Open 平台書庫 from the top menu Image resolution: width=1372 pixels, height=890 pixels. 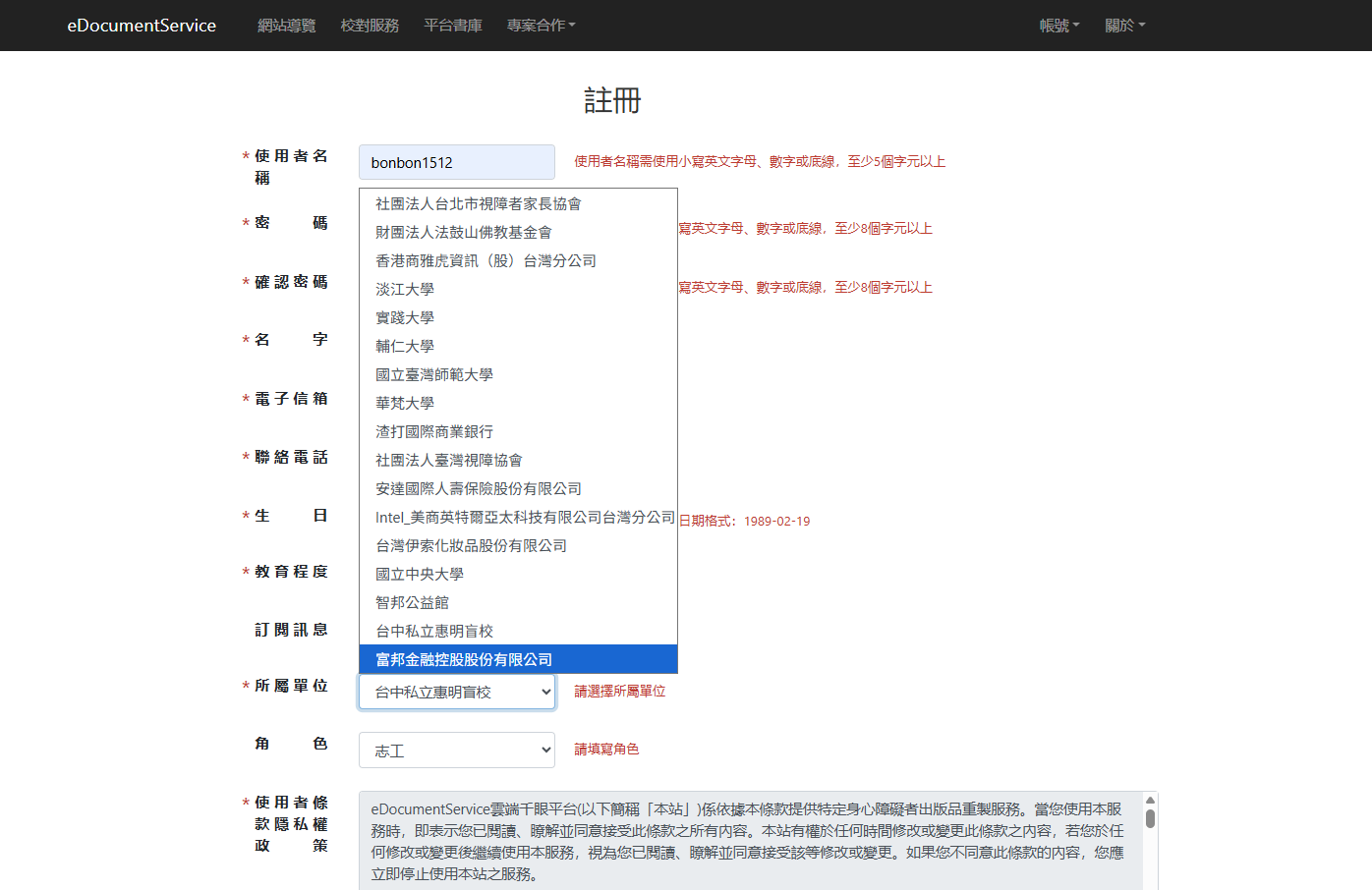click(x=453, y=26)
